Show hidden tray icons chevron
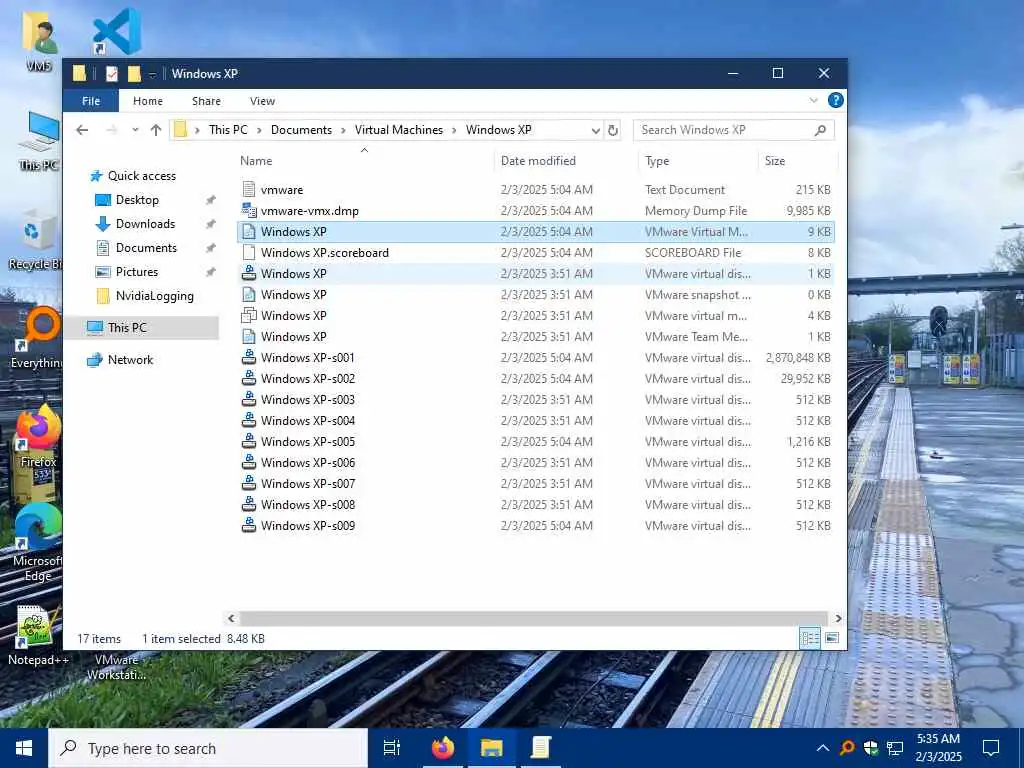This screenshot has width=1024, height=768. point(823,748)
